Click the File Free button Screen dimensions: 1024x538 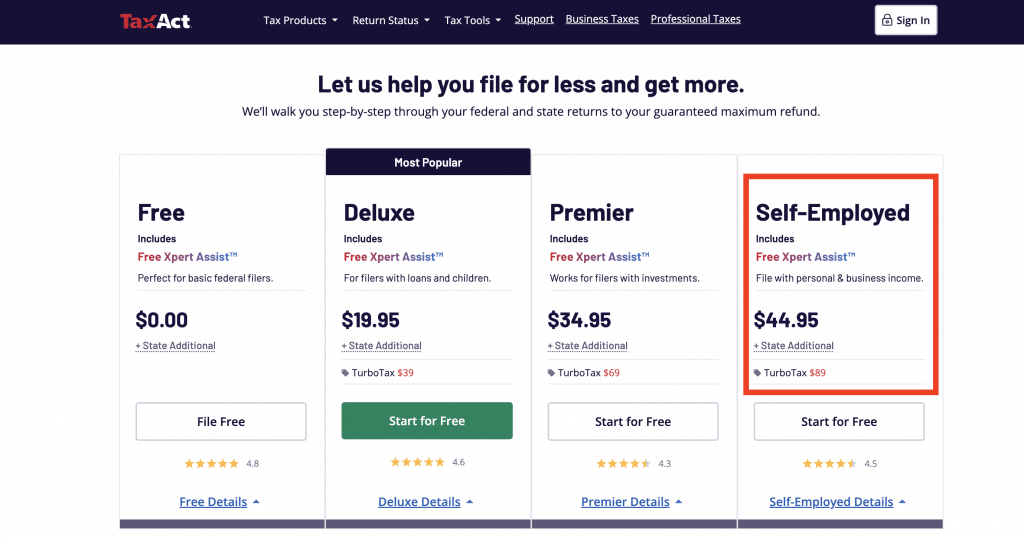[x=221, y=422]
